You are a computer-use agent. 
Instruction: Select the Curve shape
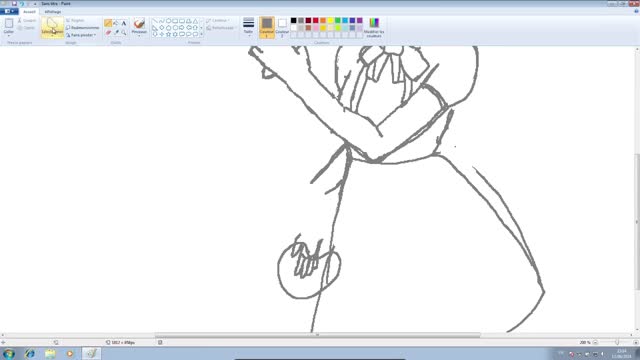[x=162, y=21]
